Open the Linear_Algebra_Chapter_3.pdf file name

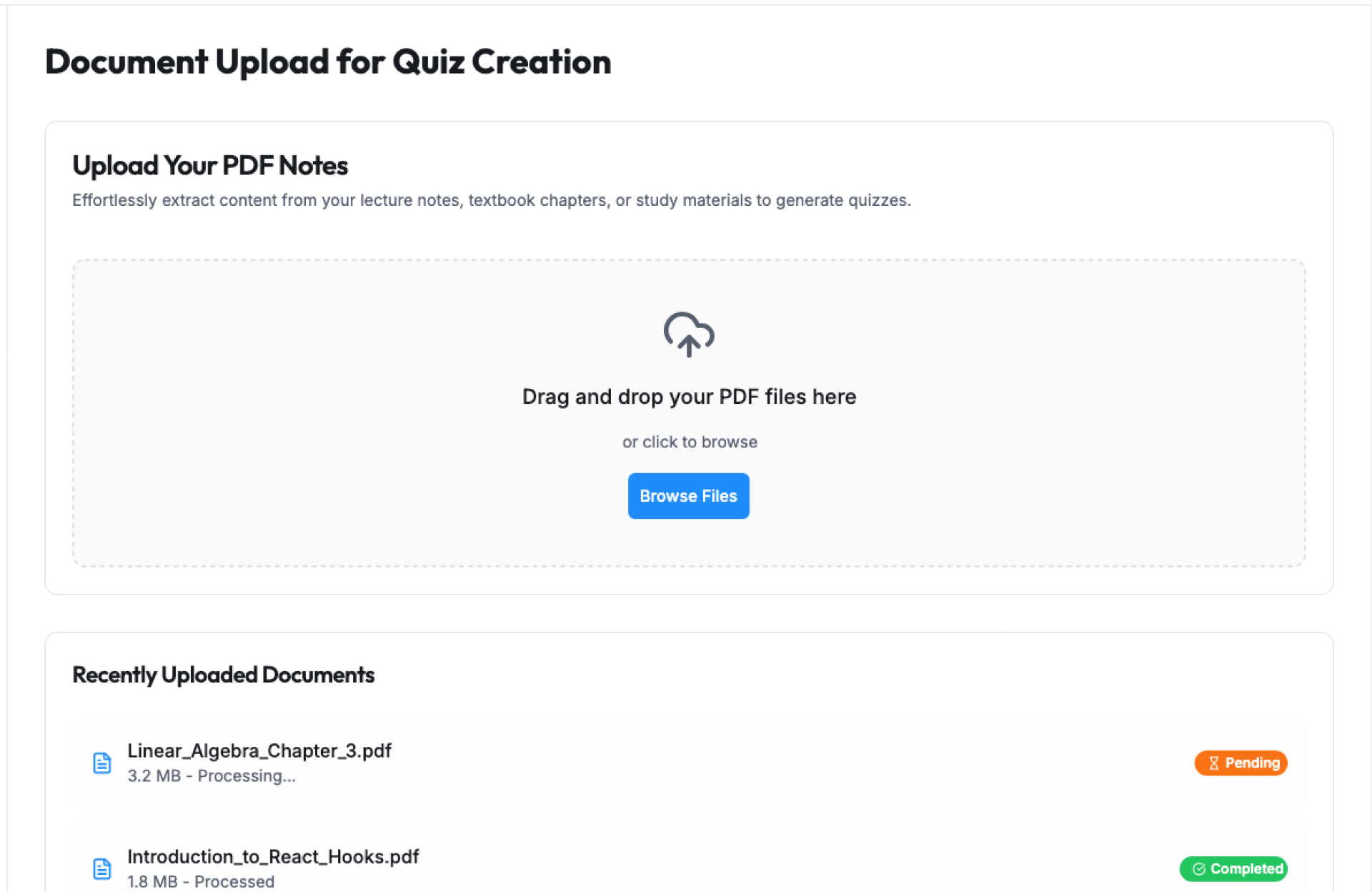[259, 750]
